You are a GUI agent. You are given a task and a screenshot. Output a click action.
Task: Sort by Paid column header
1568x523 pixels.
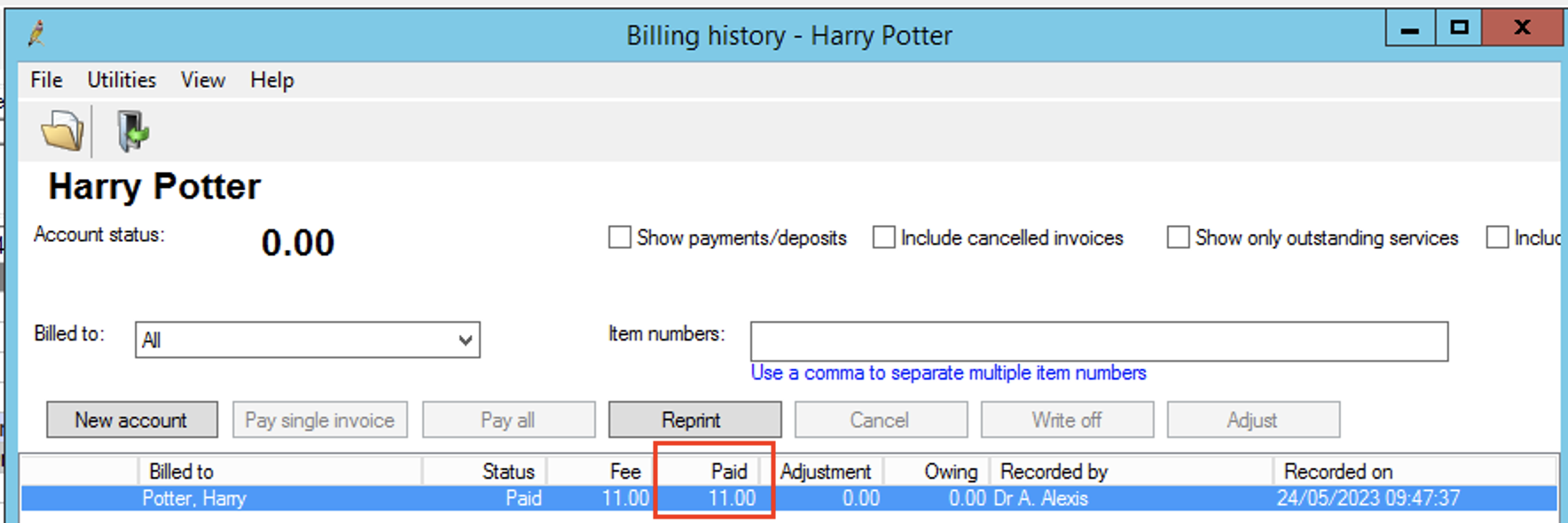coord(707,472)
